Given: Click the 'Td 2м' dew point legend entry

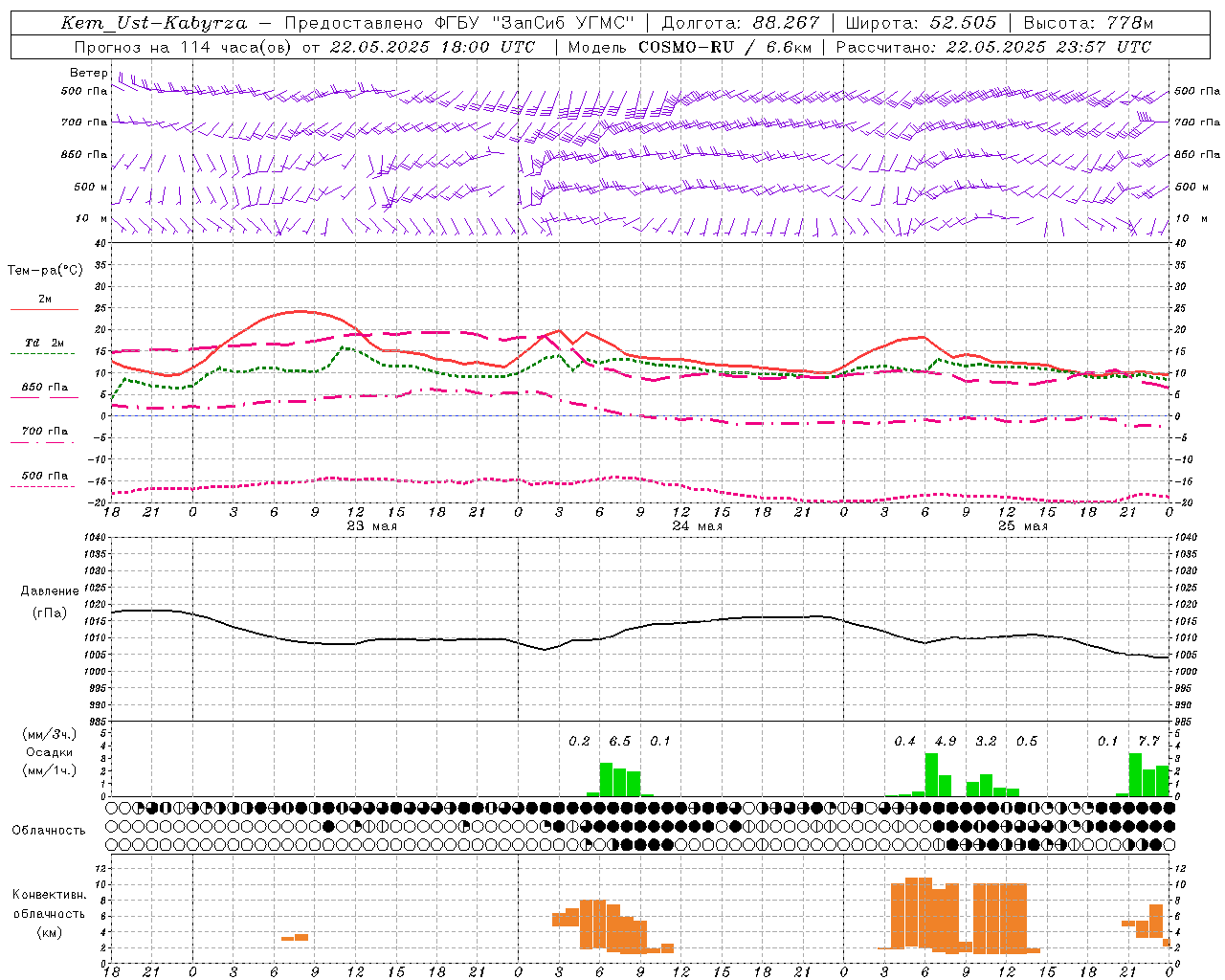Looking at the screenshot, I should (x=45, y=343).
